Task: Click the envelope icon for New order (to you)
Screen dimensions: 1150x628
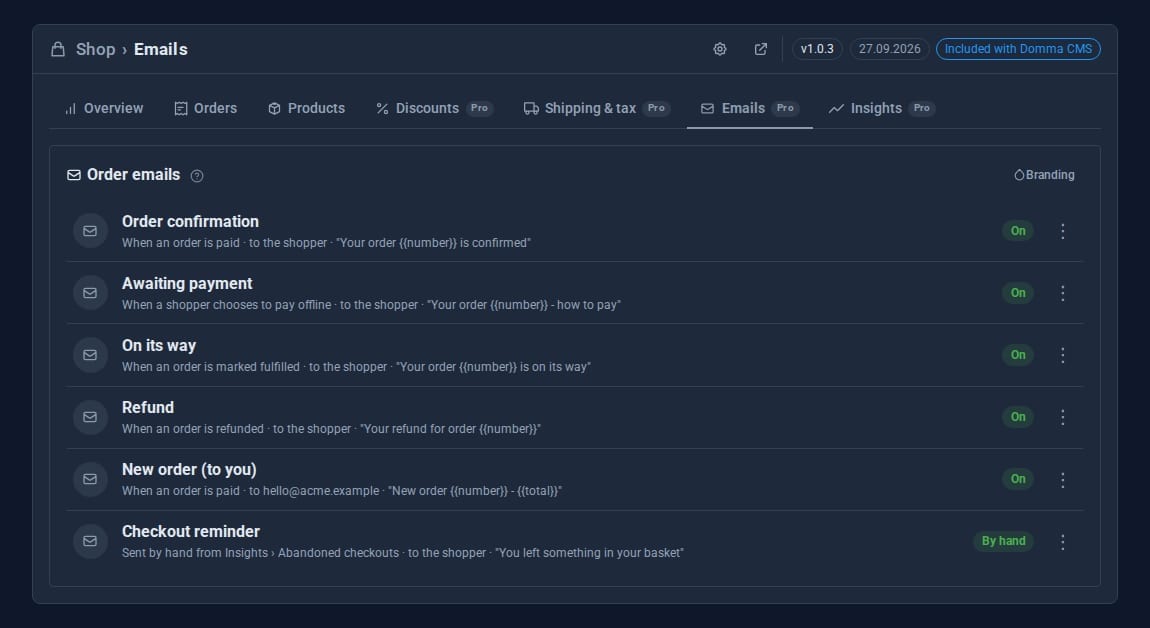Action: (x=90, y=479)
